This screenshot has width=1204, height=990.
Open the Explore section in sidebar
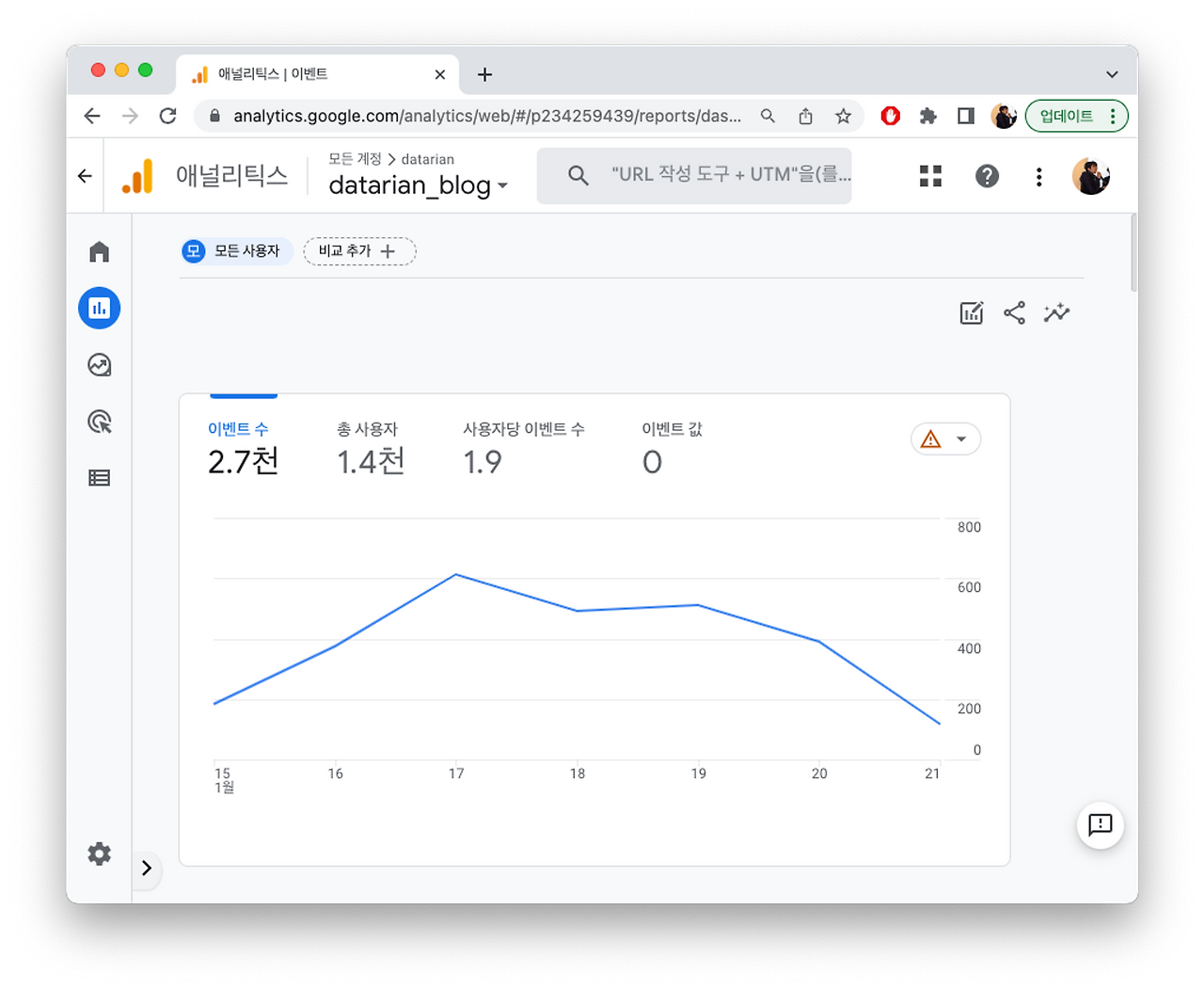[x=99, y=365]
